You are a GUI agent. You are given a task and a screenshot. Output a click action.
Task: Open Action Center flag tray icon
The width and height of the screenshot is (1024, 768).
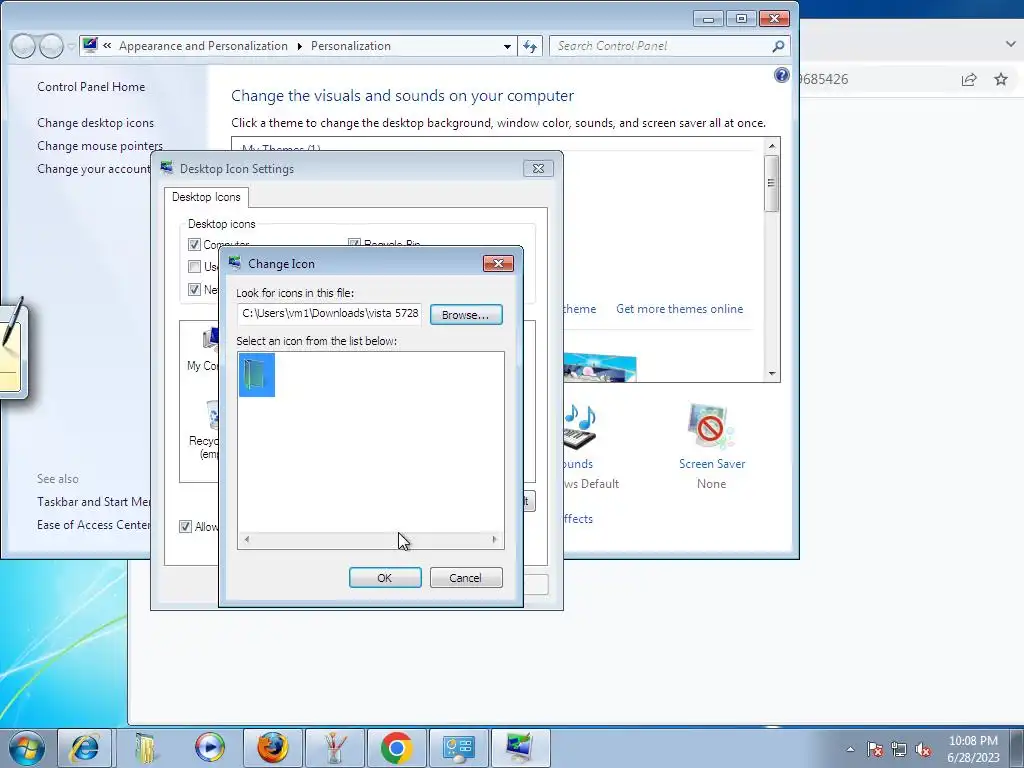pyautogui.click(x=875, y=749)
